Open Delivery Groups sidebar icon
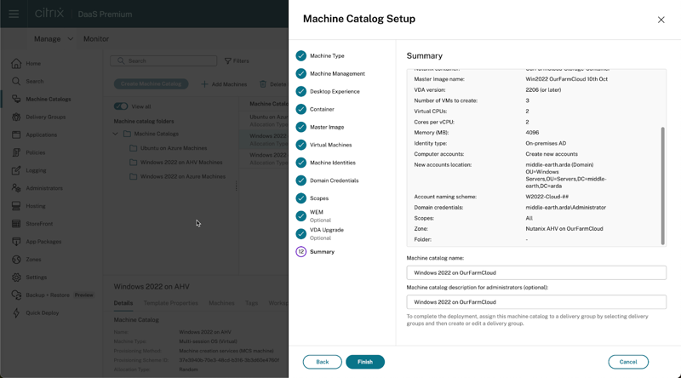681x378 pixels. pyautogui.click(x=16, y=117)
